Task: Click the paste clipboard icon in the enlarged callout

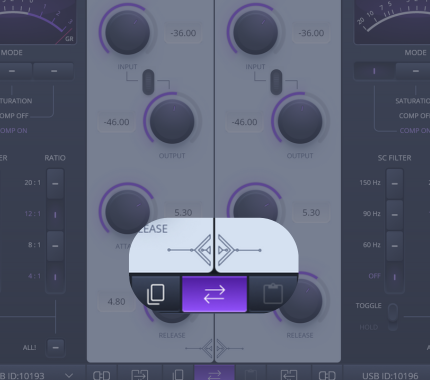Action: pos(273,294)
